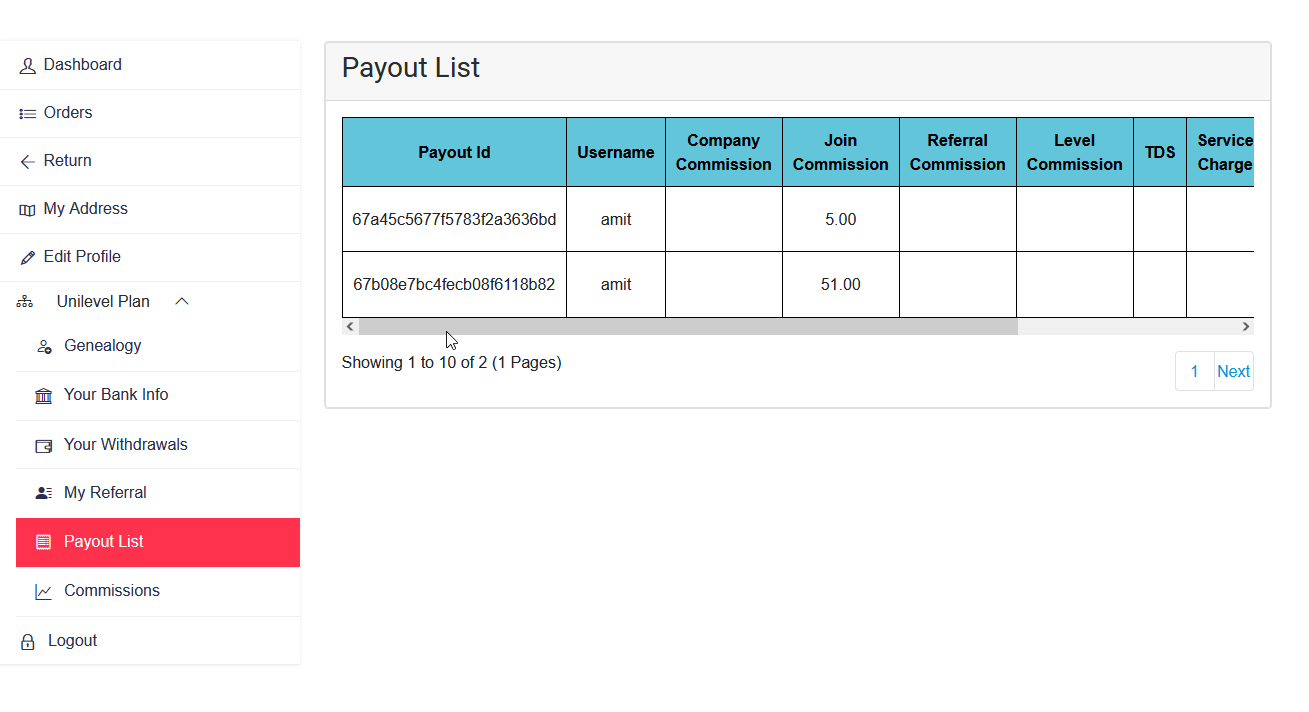Click the page 1 button
Image resolution: width=1309 pixels, height=712 pixels.
click(x=1194, y=370)
